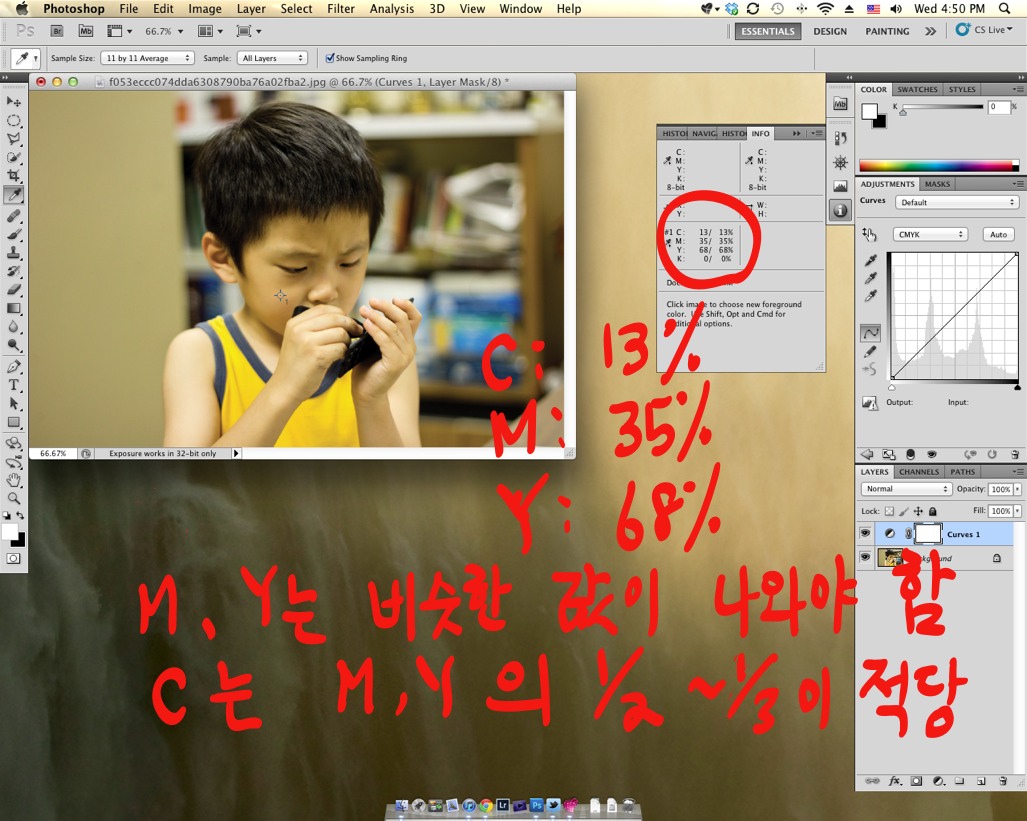Uncheck Show Sampling Ring checkbox
The height and width of the screenshot is (821, 1027).
[330, 58]
